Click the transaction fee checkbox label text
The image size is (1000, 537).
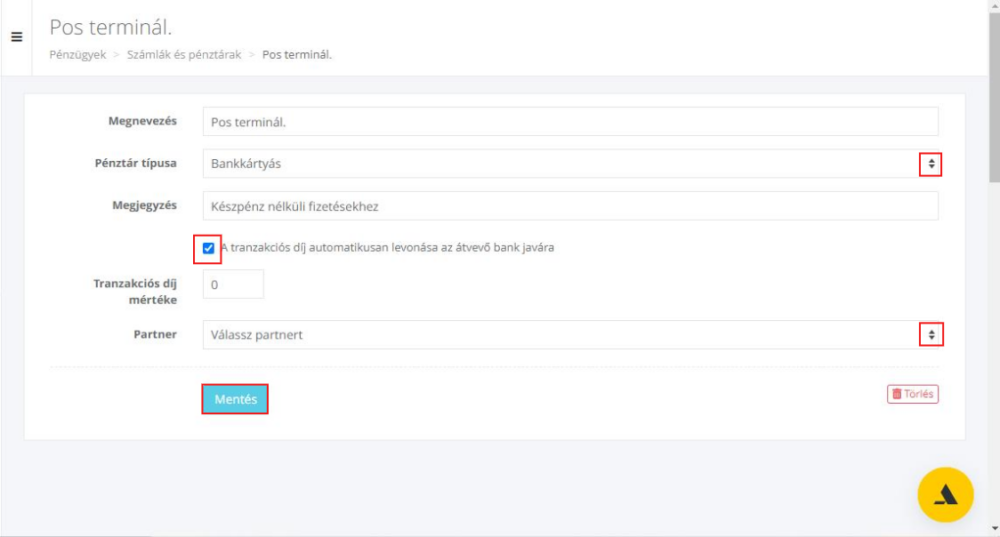click(x=387, y=247)
